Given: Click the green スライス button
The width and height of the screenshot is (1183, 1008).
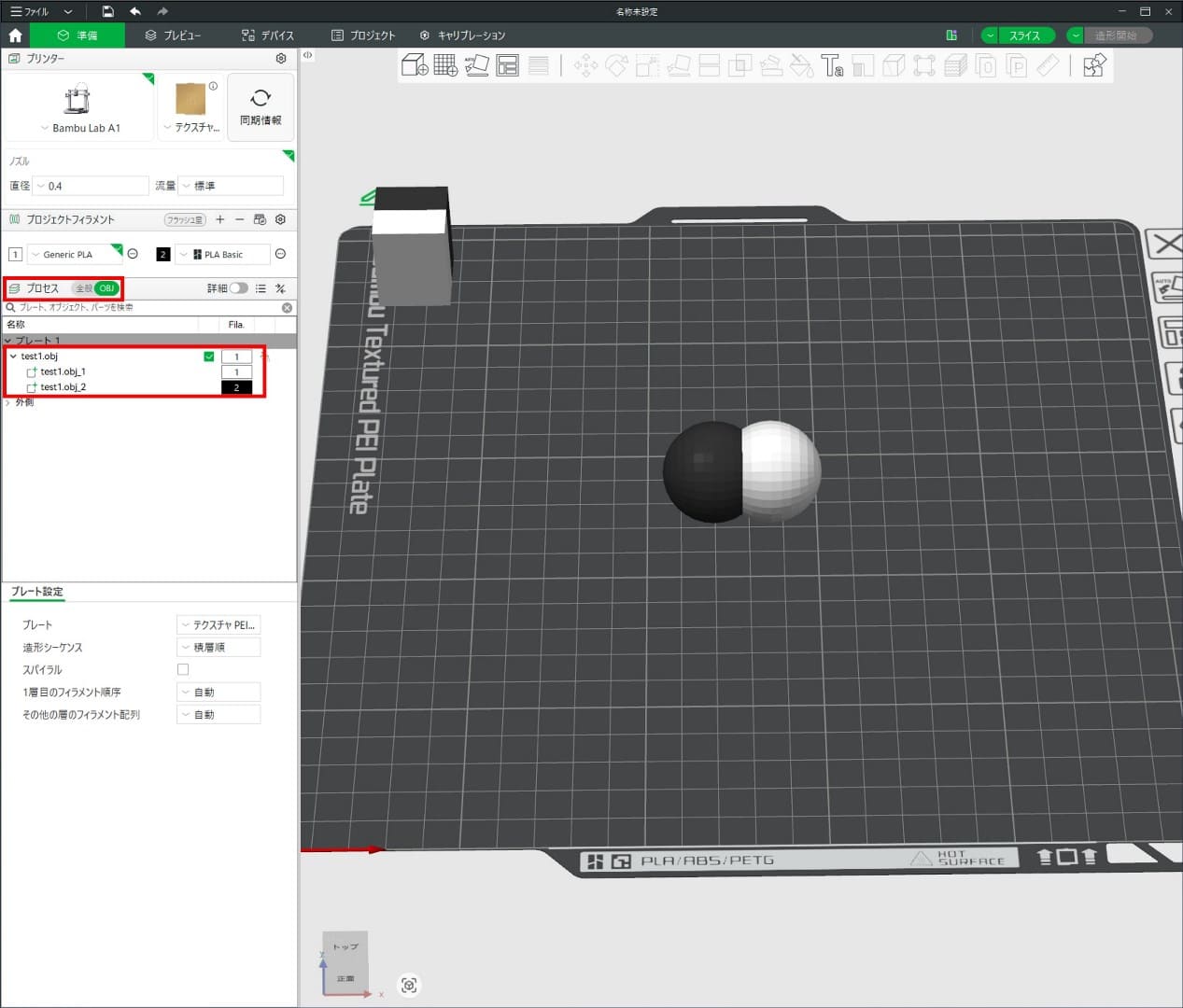Looking at the screenshot, I should tap(1024, 35).
